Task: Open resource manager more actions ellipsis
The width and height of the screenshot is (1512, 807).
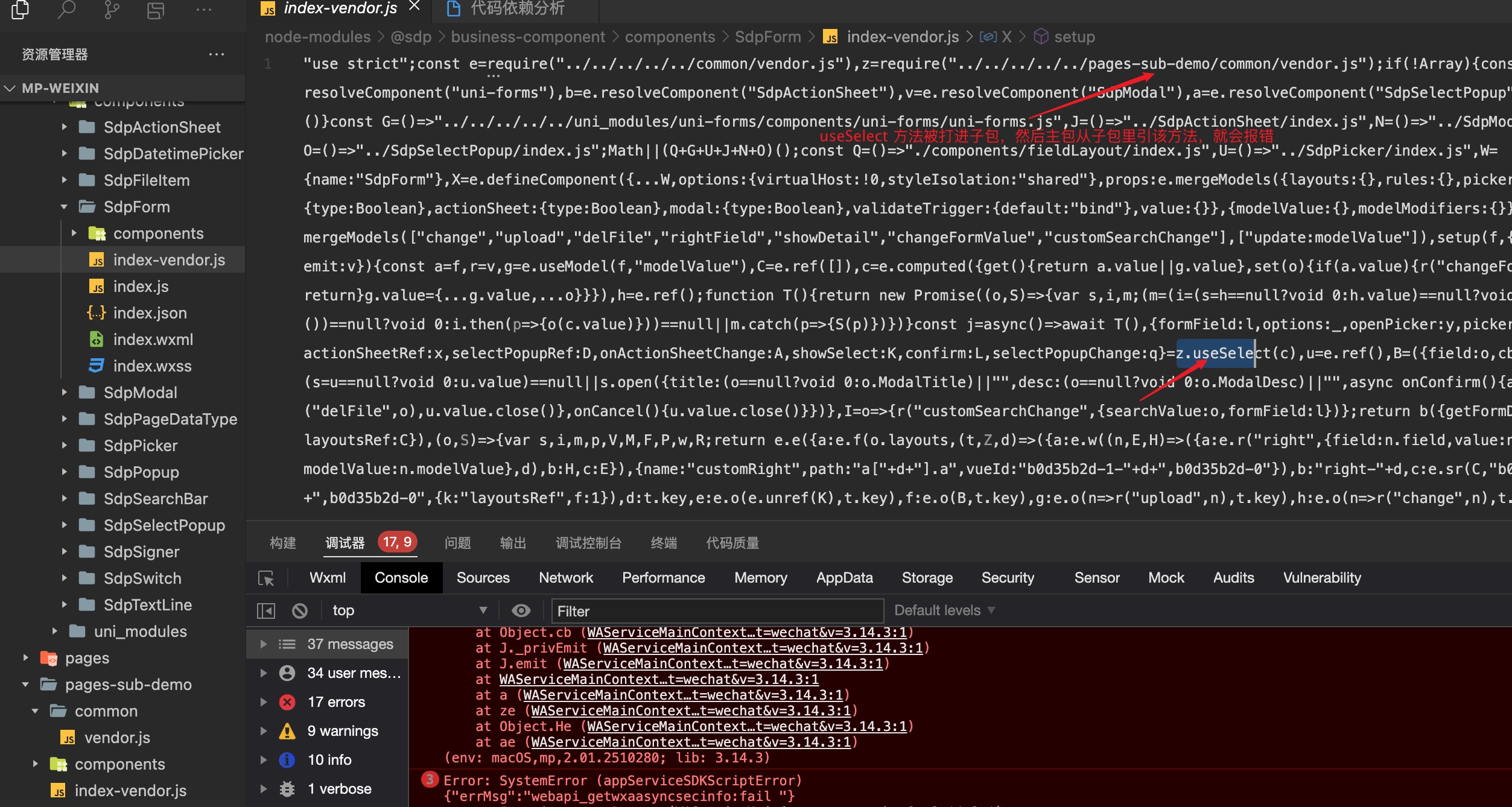Action: pos(216,54)
